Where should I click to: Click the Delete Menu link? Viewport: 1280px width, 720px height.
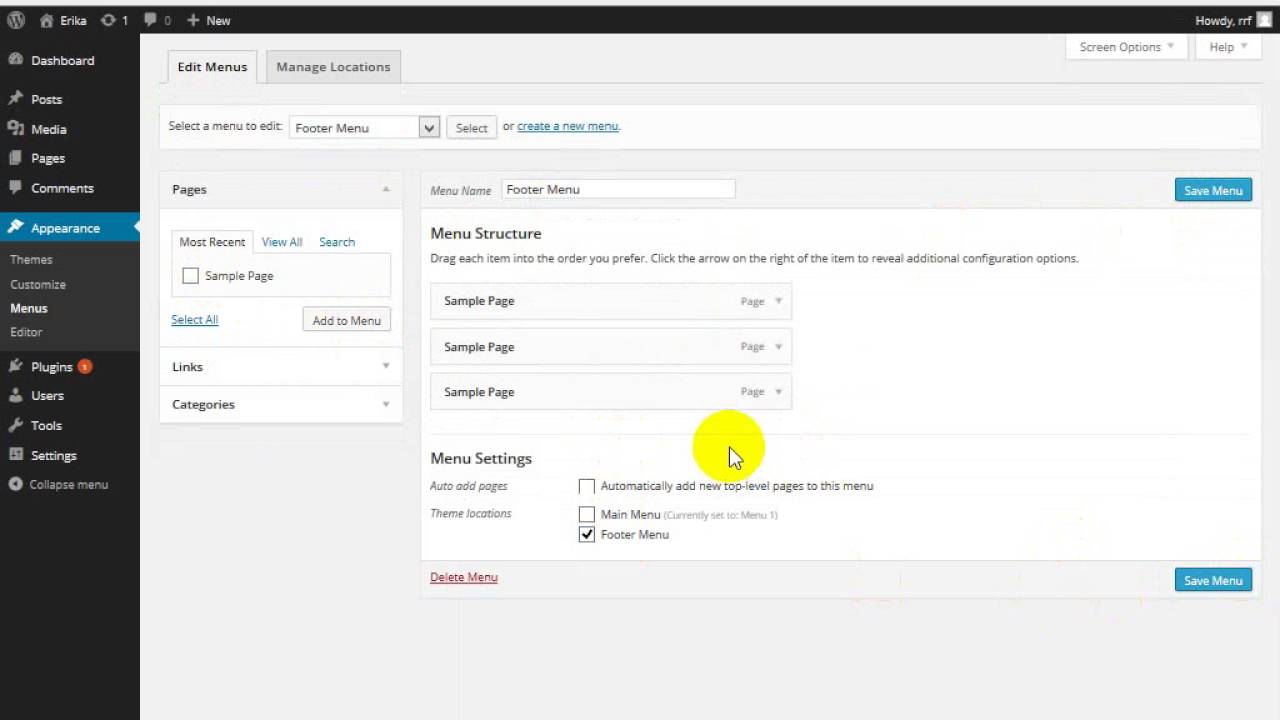pyautogui.click(x=463, y=577)
